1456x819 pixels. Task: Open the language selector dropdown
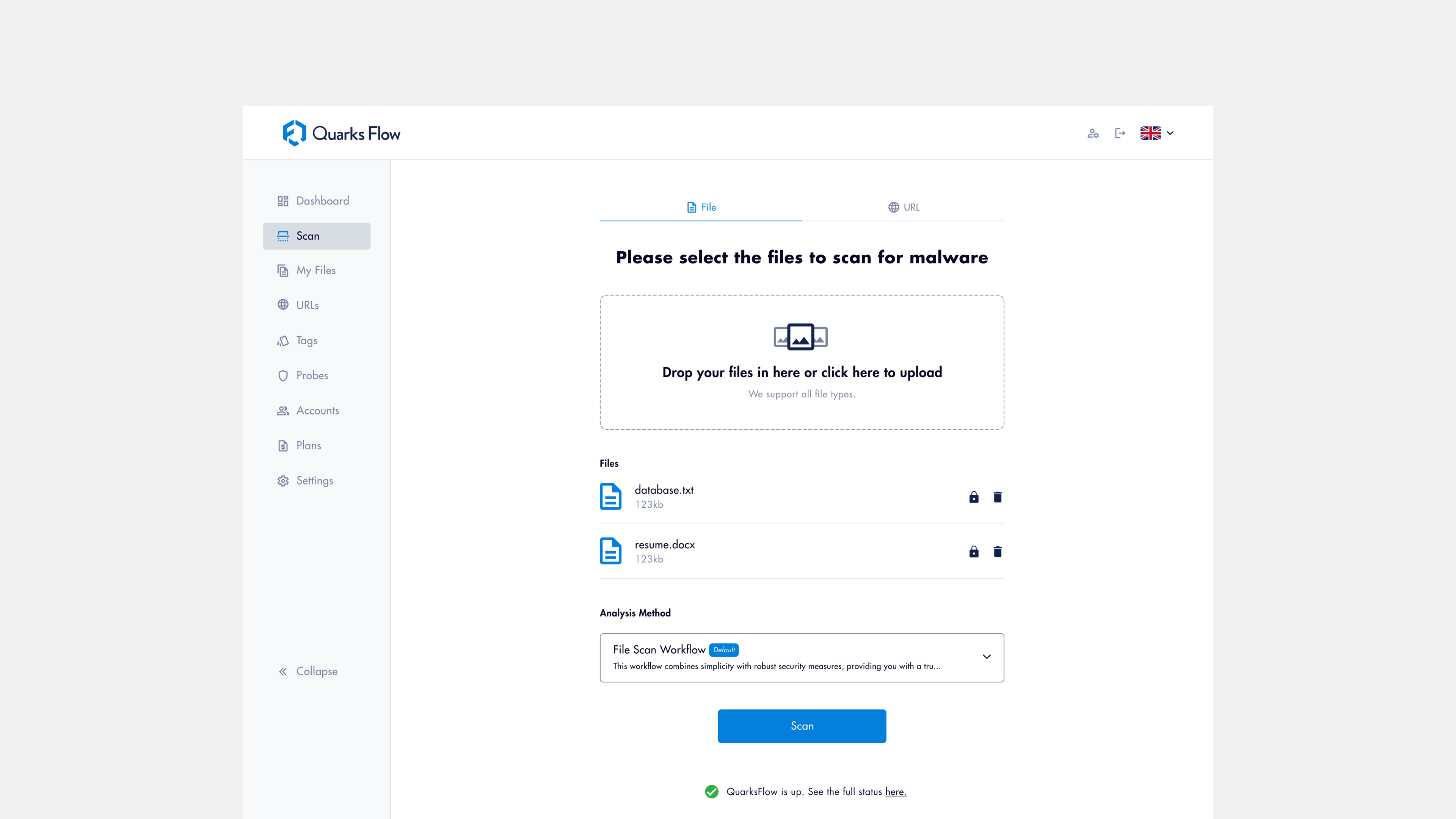[x=1156, y=133]
